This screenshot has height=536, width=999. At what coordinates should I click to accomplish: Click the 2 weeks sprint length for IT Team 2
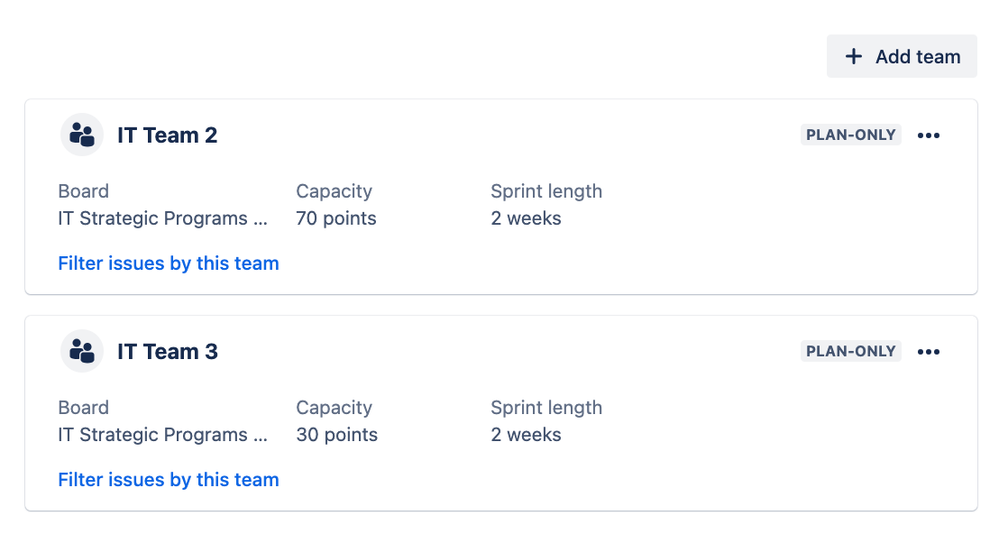click(x=526, y=219)
